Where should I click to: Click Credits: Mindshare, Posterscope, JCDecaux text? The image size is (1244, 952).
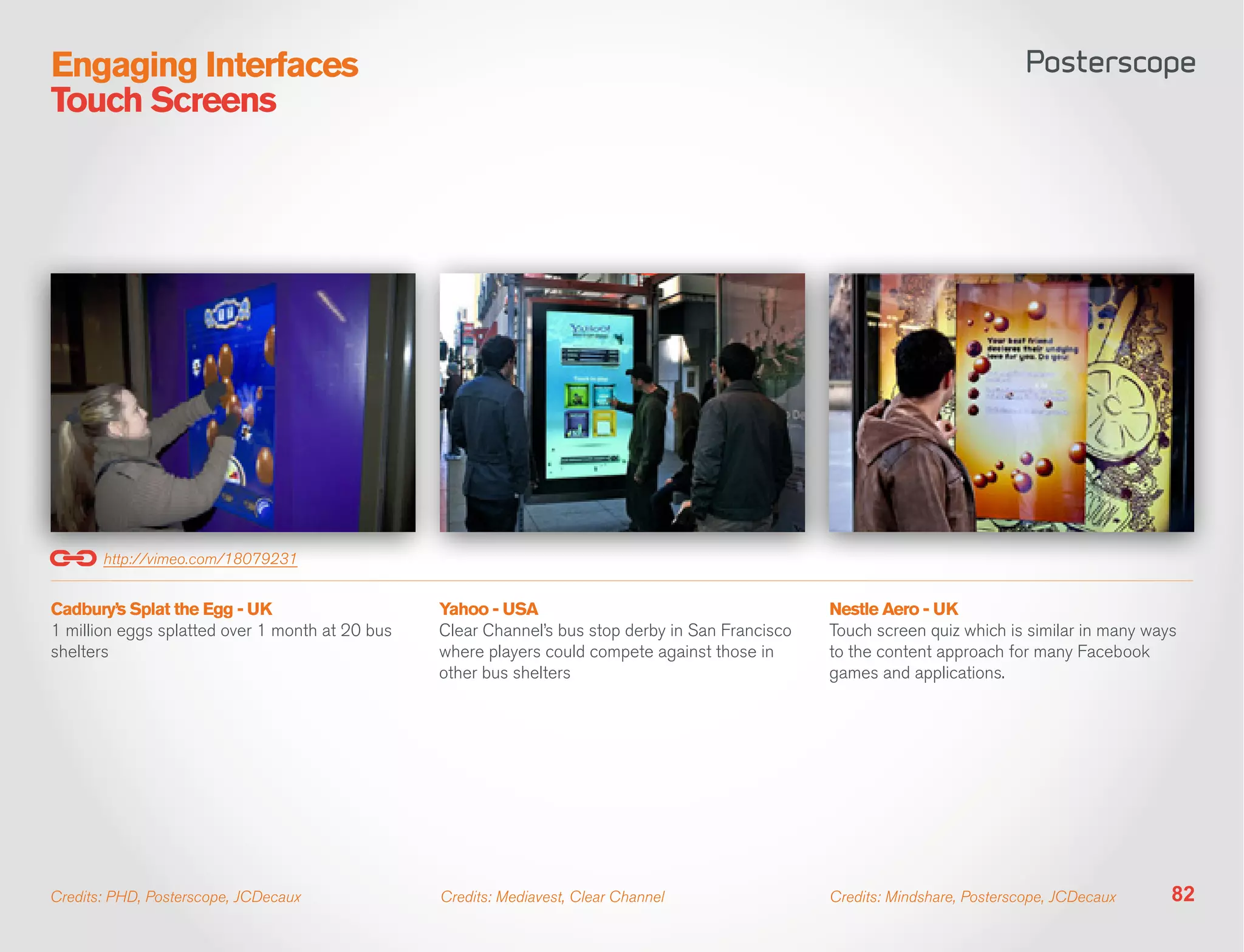[x=972, y=897]
